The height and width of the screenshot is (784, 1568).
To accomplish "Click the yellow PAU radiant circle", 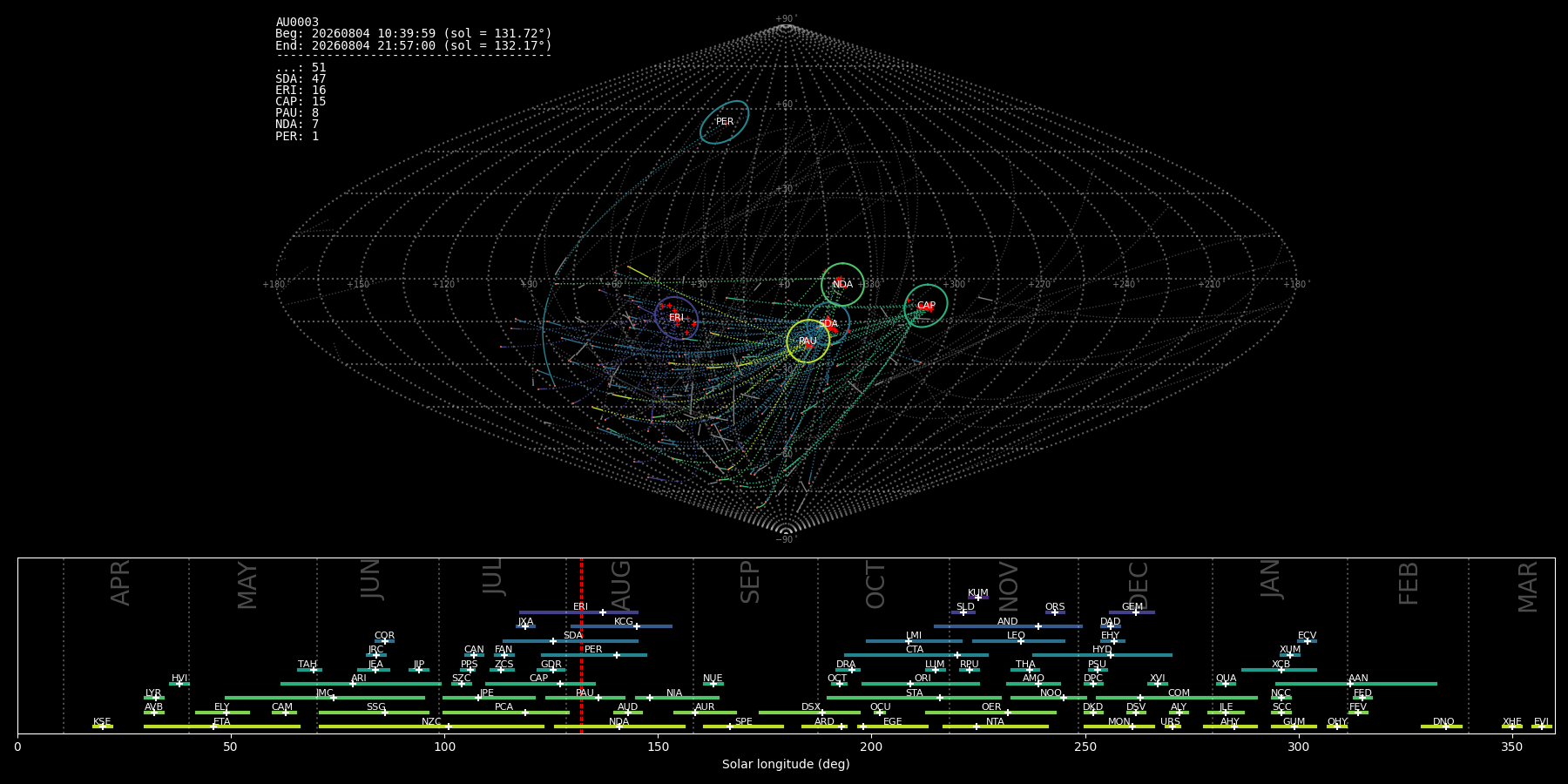I will point(808,341).
